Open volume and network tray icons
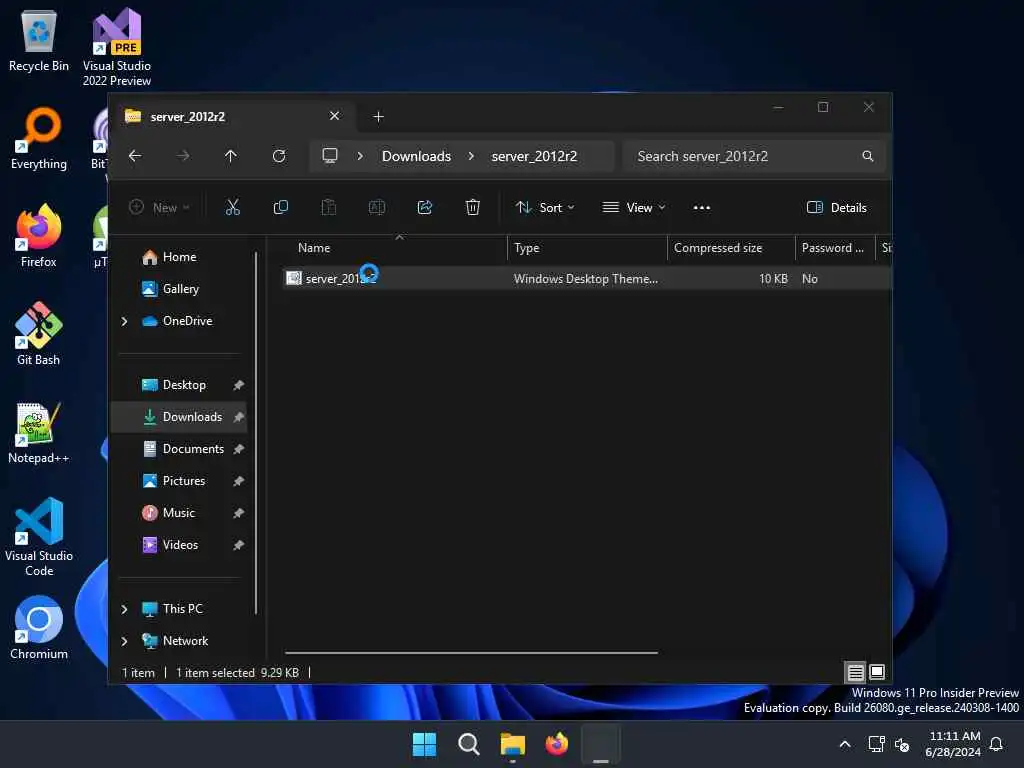The image size is (1024, 768). point(889,744)
